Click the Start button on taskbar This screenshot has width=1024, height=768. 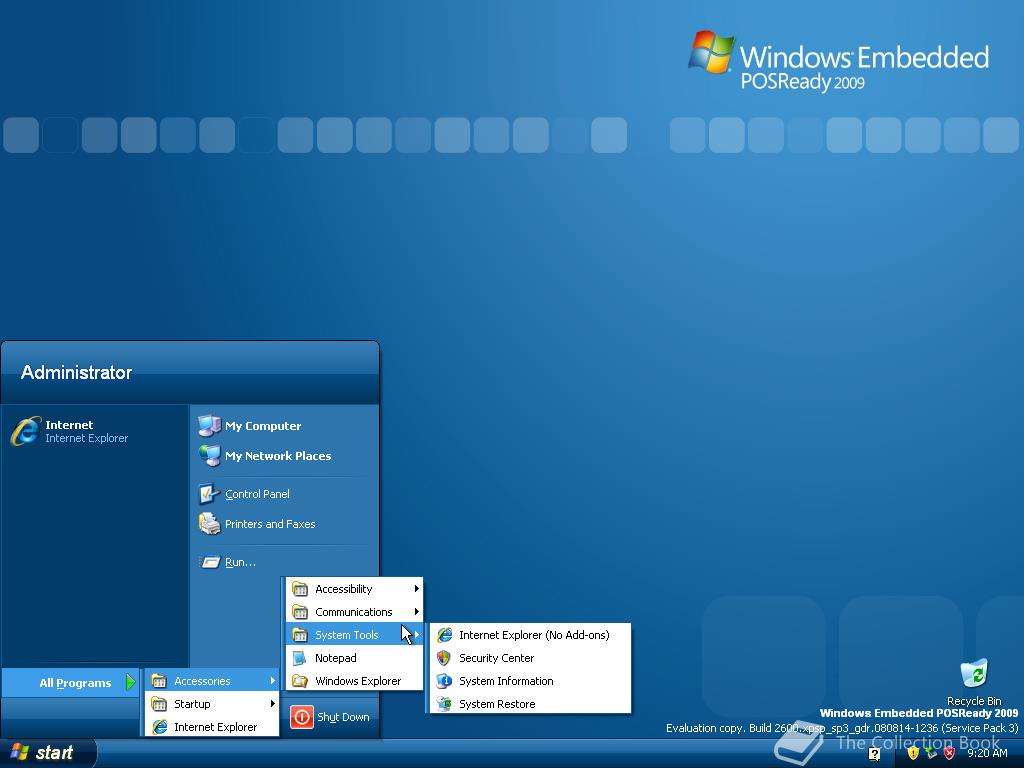pos(47,753)
